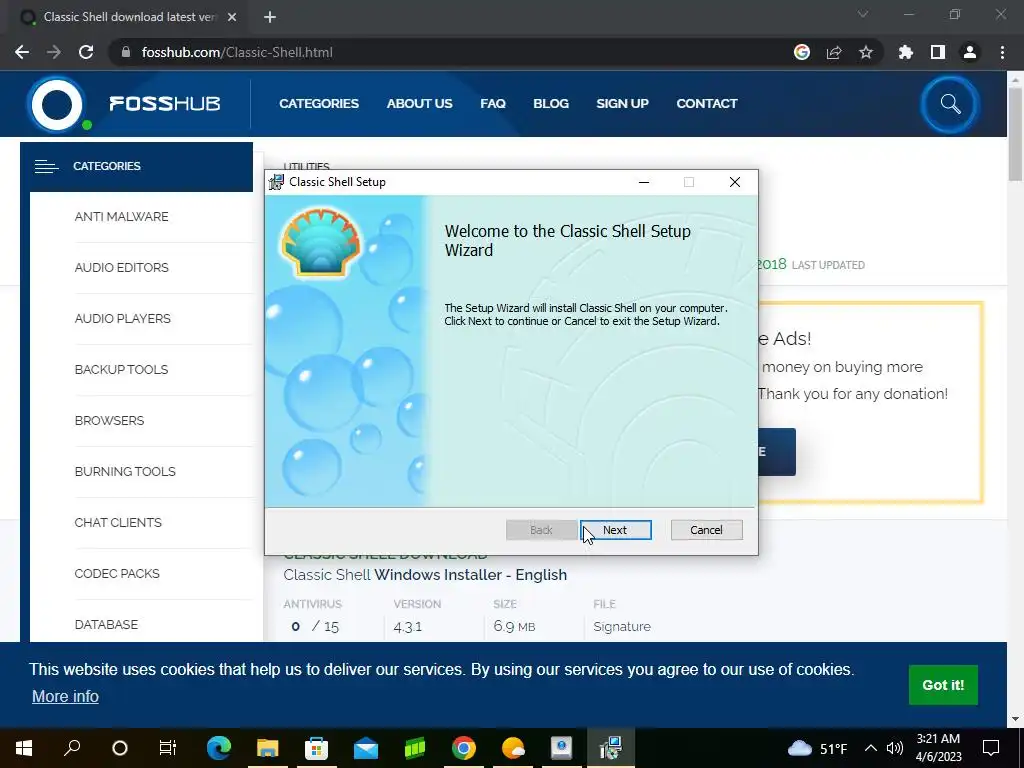Open CATEGORIES in the top navigation
The width and height of the screenshot is (1024, 768).
pos(319,103)
